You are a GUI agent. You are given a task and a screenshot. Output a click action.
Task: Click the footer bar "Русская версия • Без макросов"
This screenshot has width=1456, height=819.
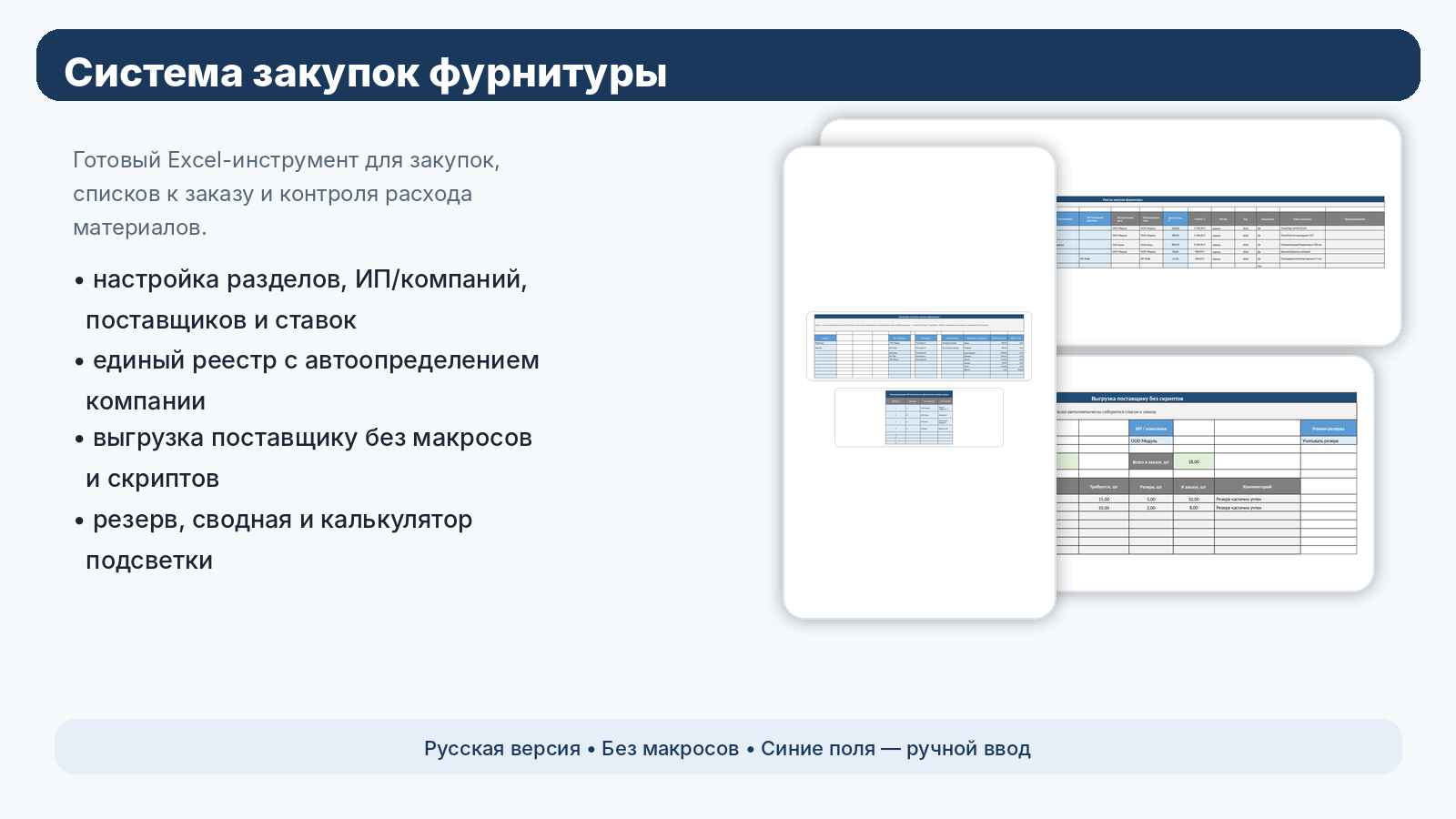(x=728, y=748)
